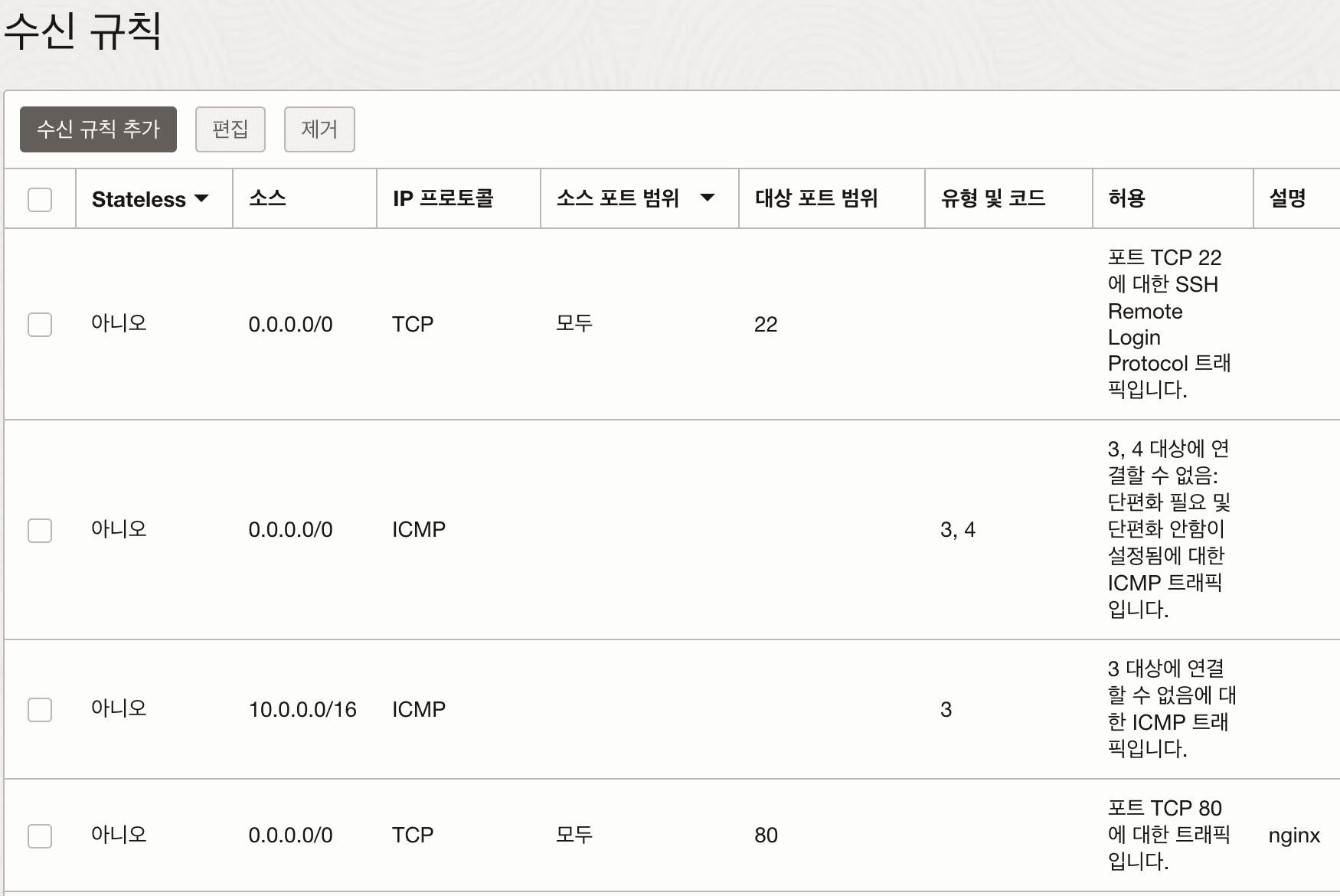
Task: Sort by the 소스 column header
Action: tap(267, 199)
